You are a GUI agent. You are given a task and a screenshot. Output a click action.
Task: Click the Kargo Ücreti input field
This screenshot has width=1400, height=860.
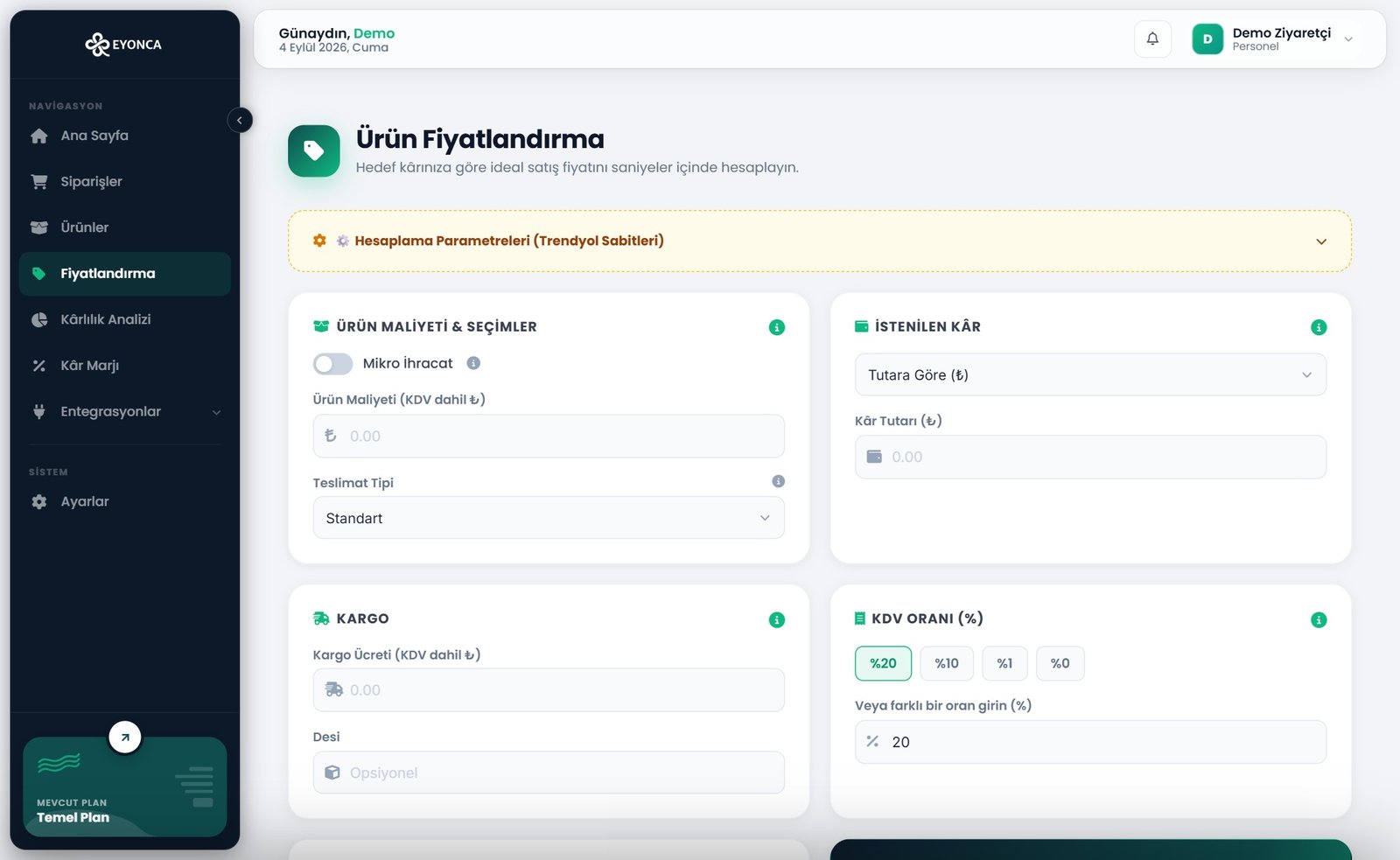coord(549,690)
